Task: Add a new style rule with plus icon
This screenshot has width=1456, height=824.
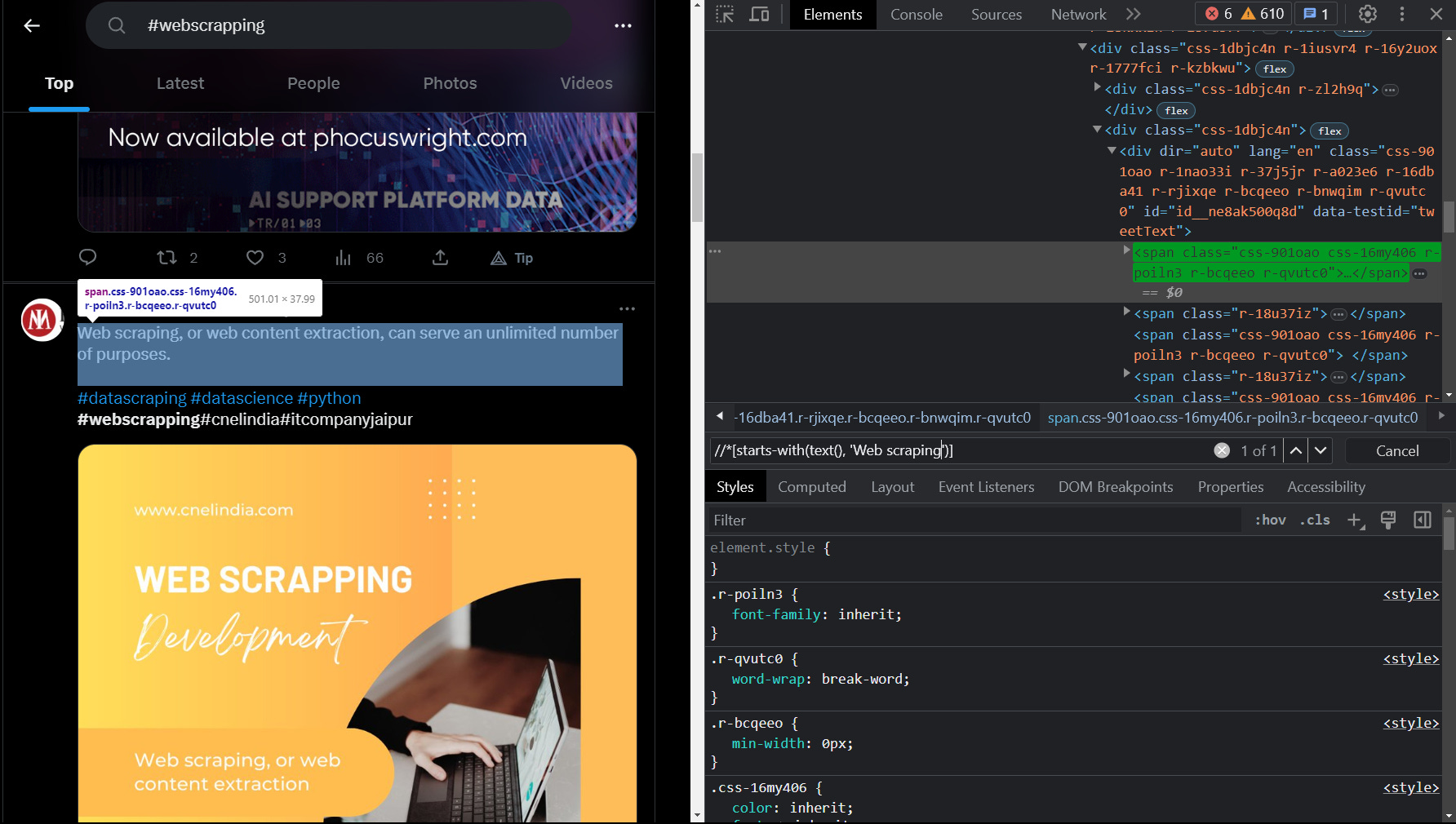Action: coord(1356,520)
